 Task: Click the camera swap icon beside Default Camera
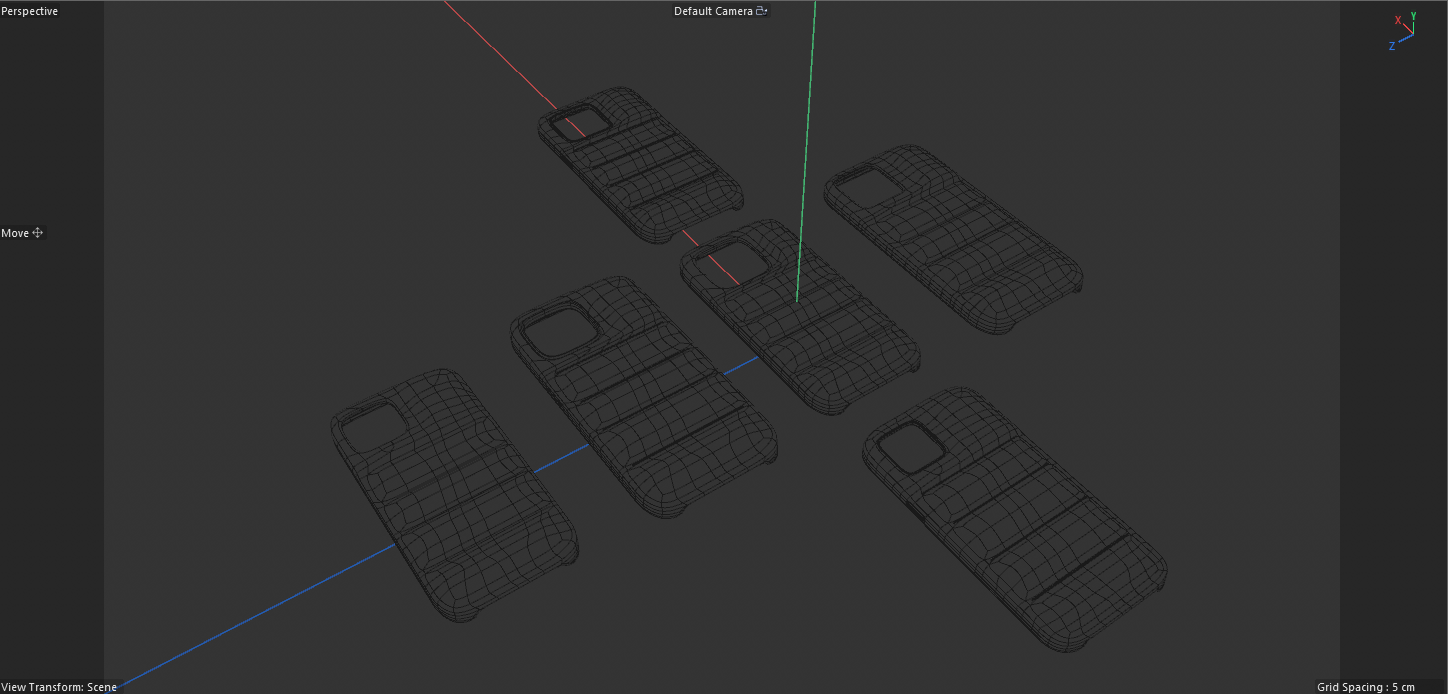click(x=761, y=11)
